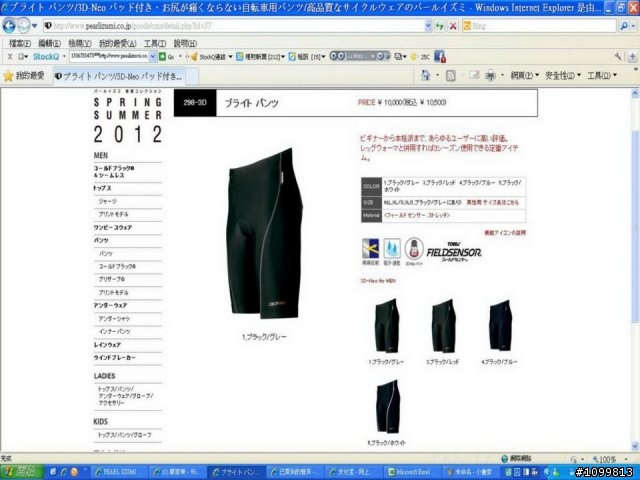The image size is (640, 480).
Task: Open the recent pages dropdown beside Forward
Action: click(x=34, y=26)
